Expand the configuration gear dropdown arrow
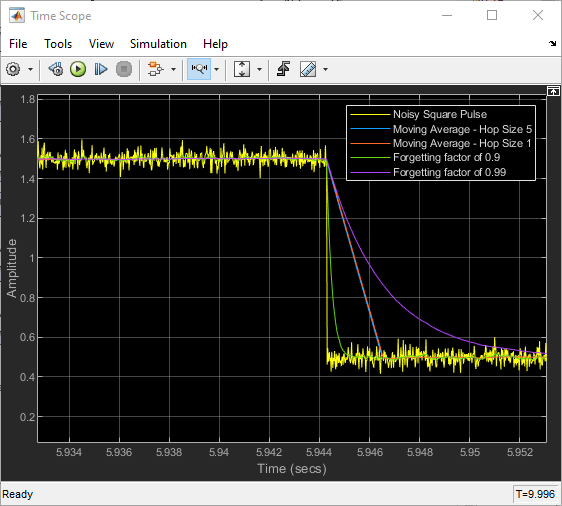 [30, 70]
